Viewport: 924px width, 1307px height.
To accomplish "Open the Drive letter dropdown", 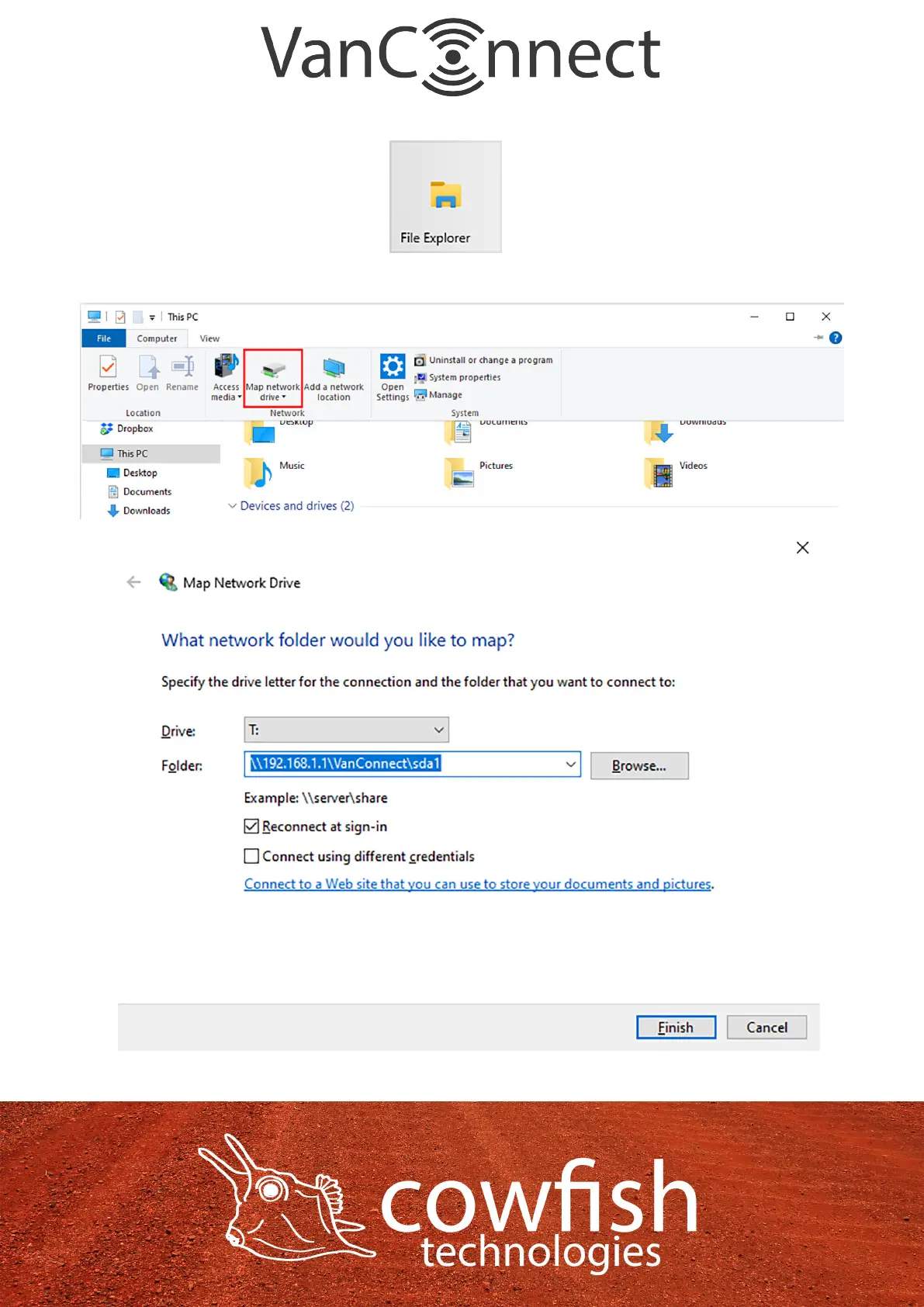I will coord(346,730).
